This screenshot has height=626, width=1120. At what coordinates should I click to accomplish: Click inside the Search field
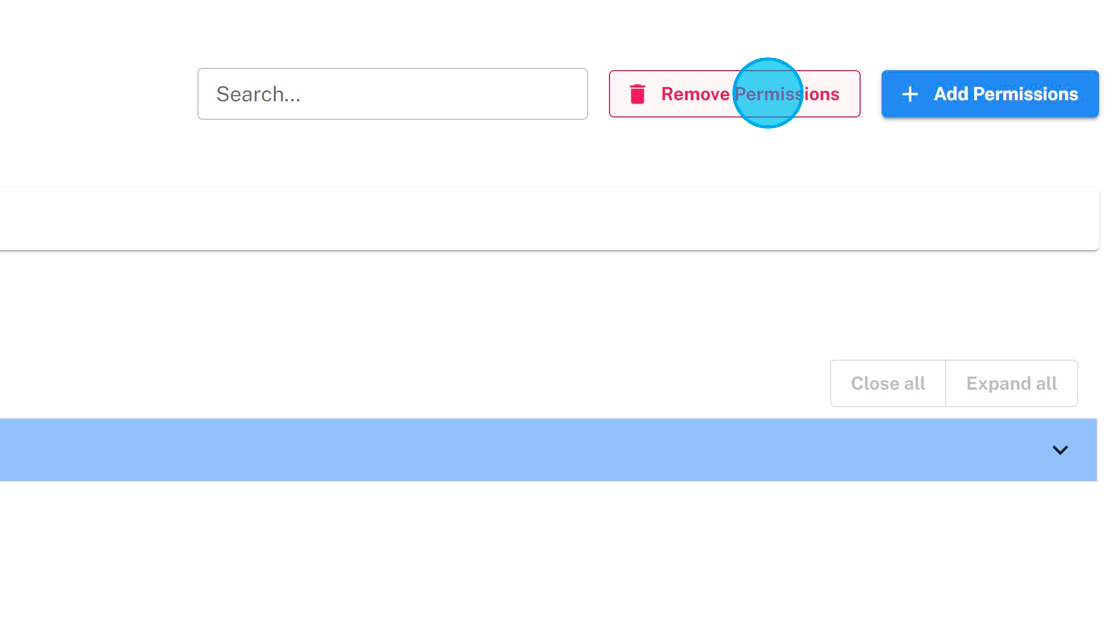(392, 94)
